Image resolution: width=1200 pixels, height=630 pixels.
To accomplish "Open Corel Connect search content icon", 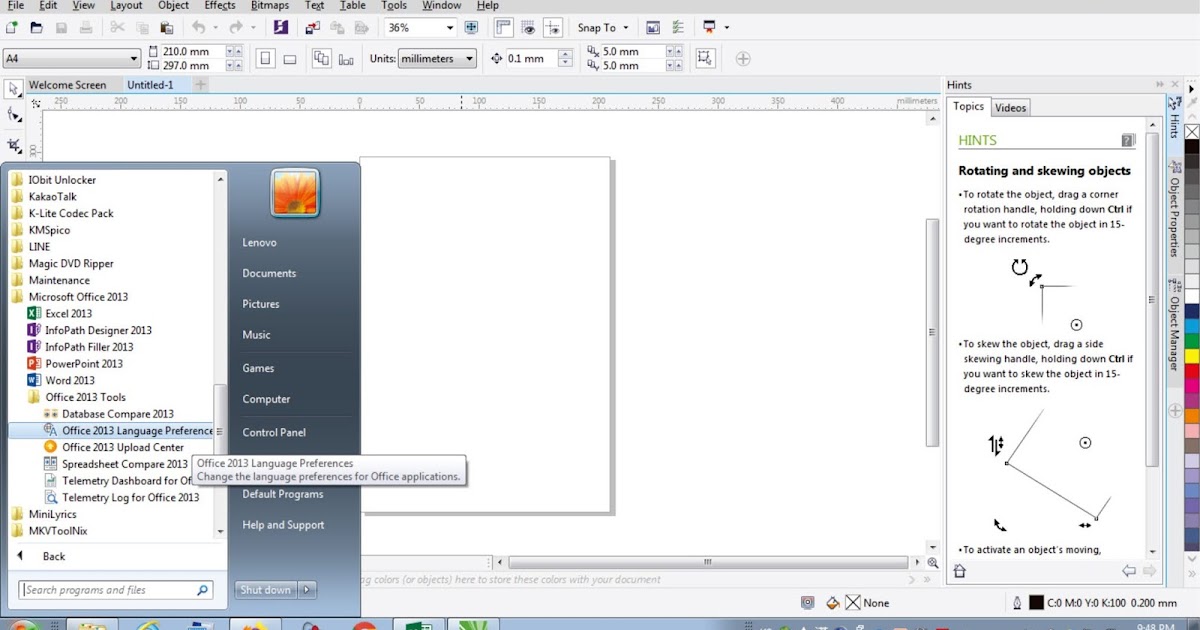I will pos(281,28).
